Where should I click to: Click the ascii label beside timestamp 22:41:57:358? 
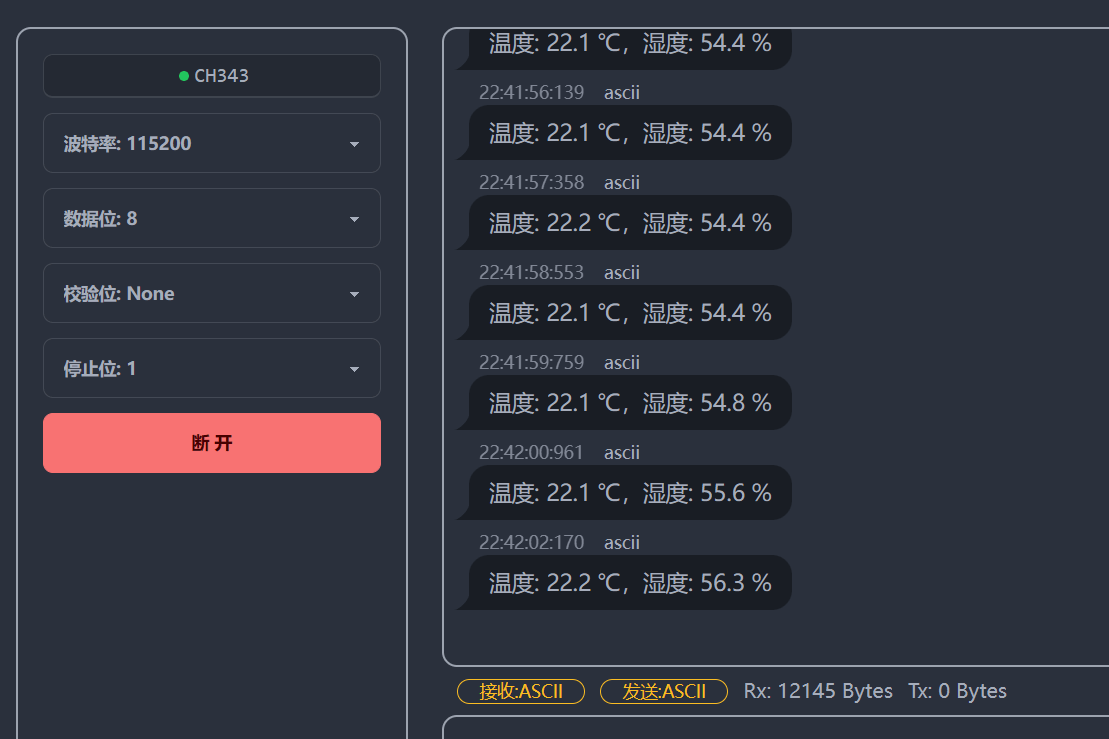tap(622, 182)
